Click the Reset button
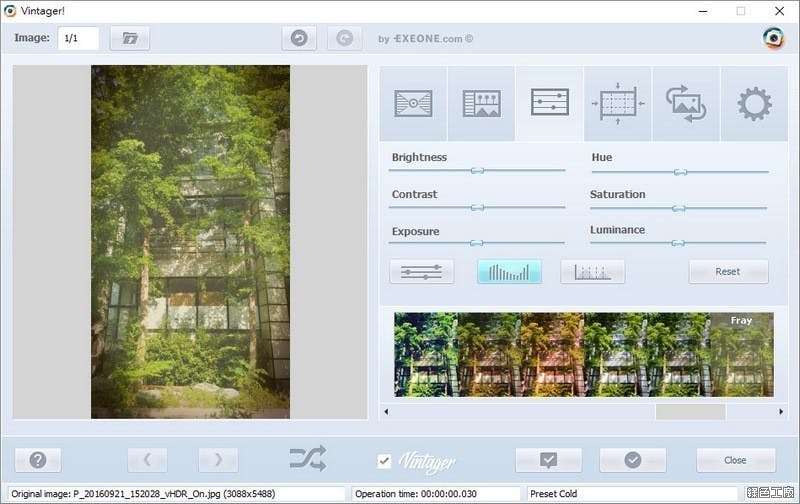Screen dimensions: 800x504 [x=728, y=271]
